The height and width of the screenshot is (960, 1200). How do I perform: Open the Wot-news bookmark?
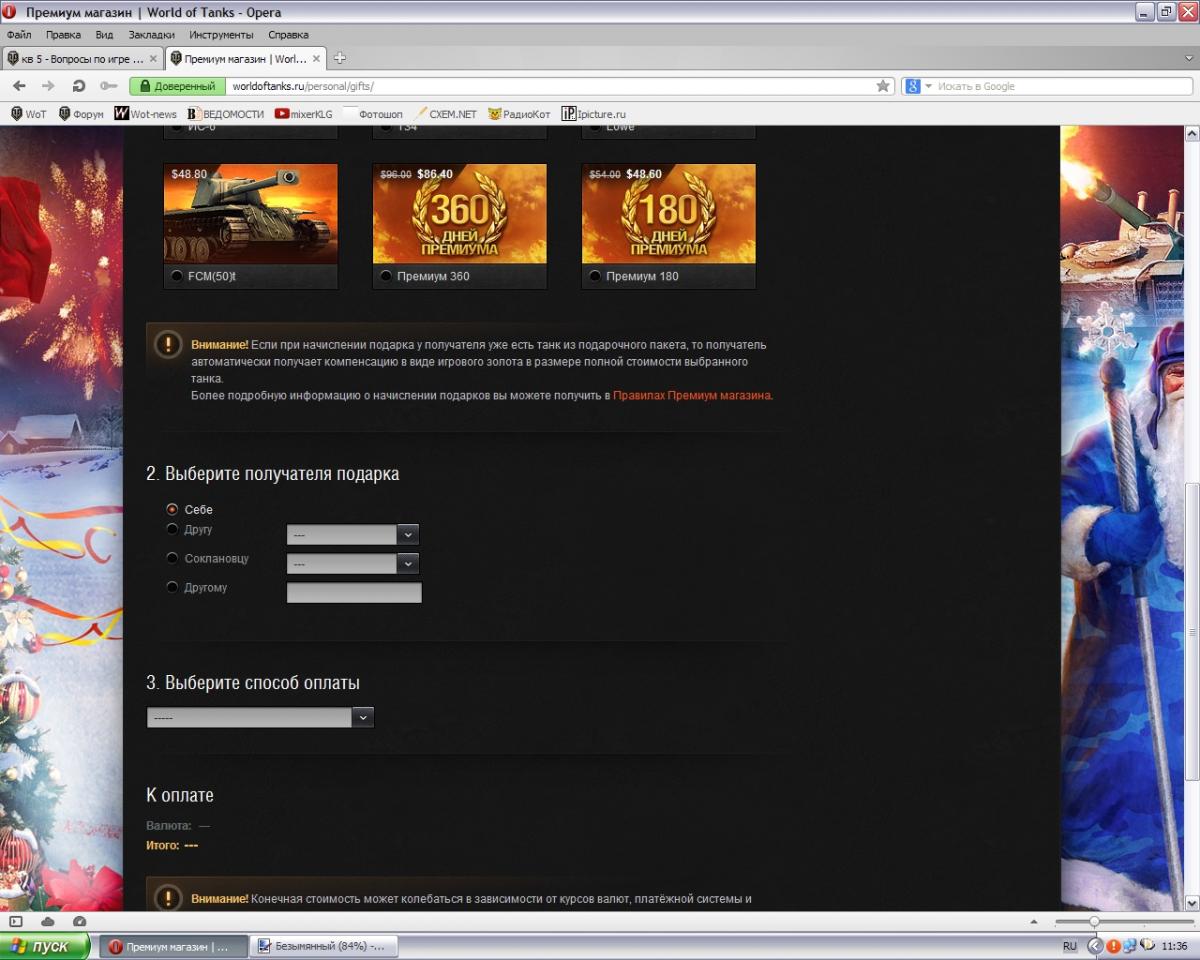click(146, 114)
